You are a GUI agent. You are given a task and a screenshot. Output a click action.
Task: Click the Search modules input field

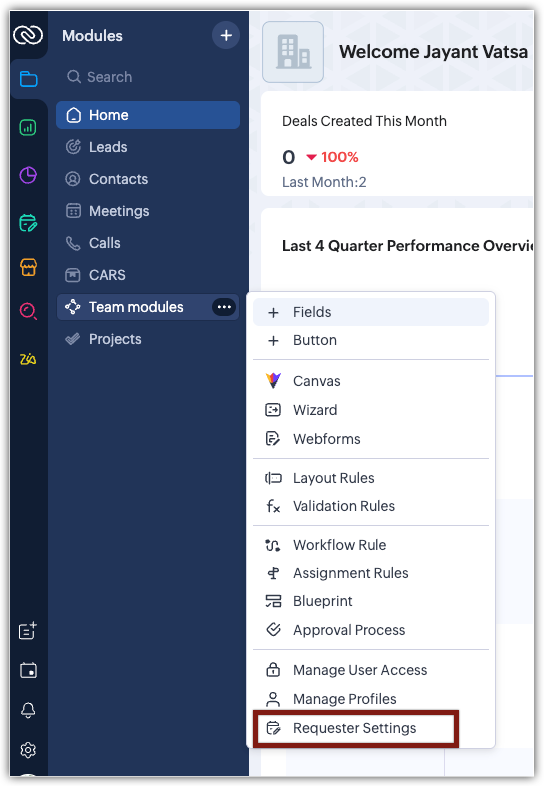pyautogui.click(x=148, y=77)
